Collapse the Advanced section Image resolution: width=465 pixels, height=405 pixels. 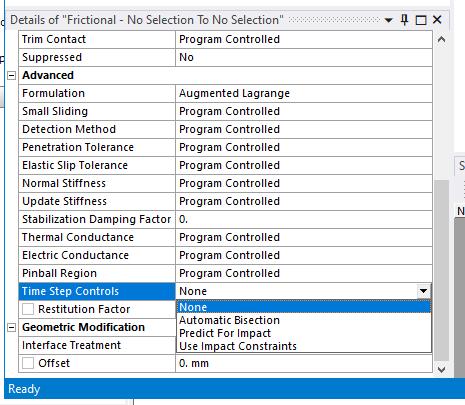click(x=11, y=76)
